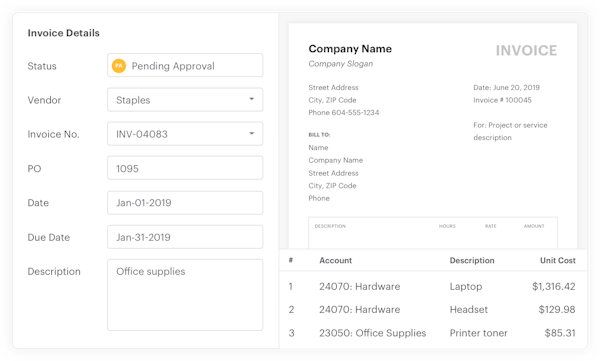Focus the PO field containing 1095
Screen dimensions: 600x361
click(x=185, y=168)
